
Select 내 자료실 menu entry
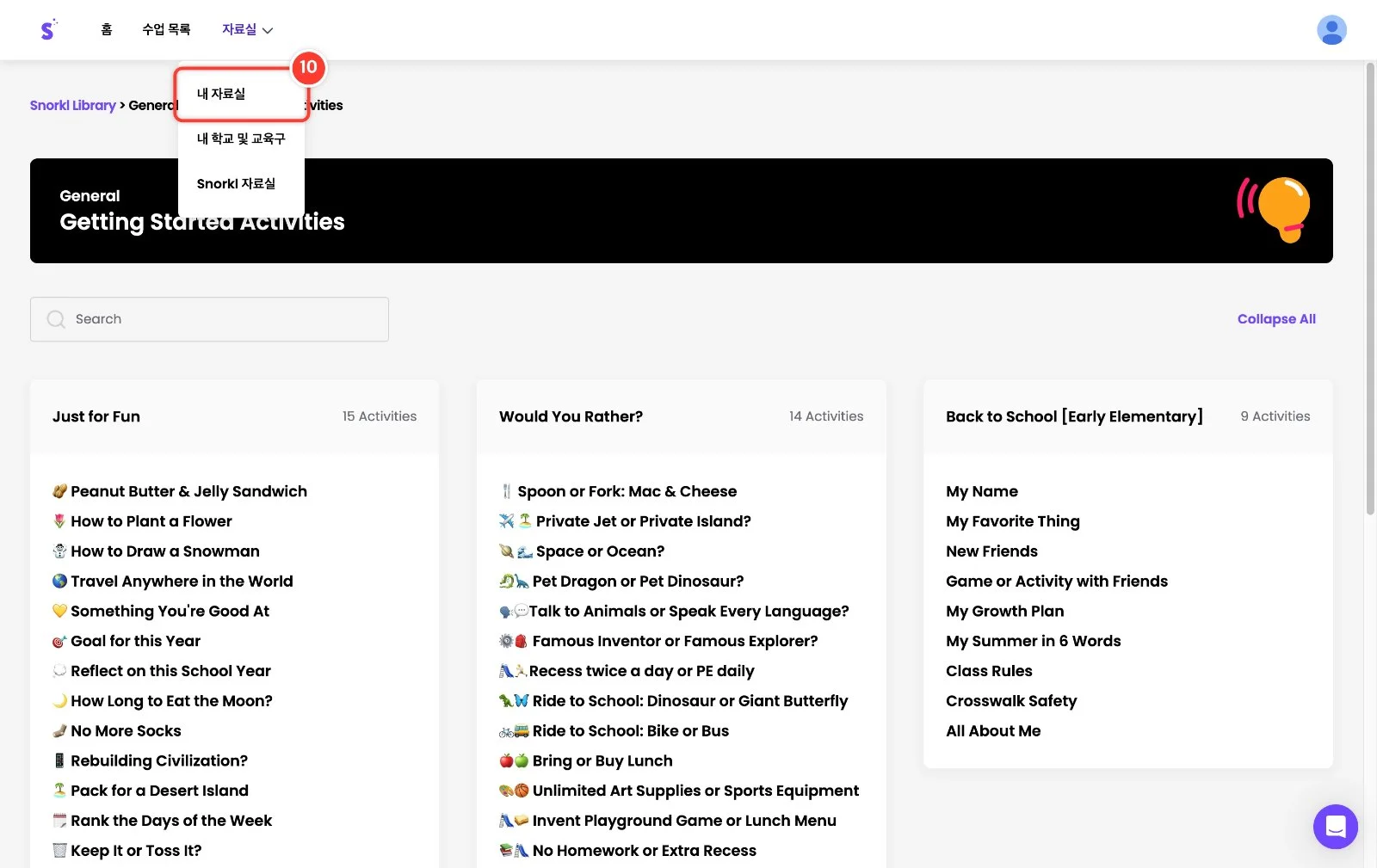coord(221,94)
